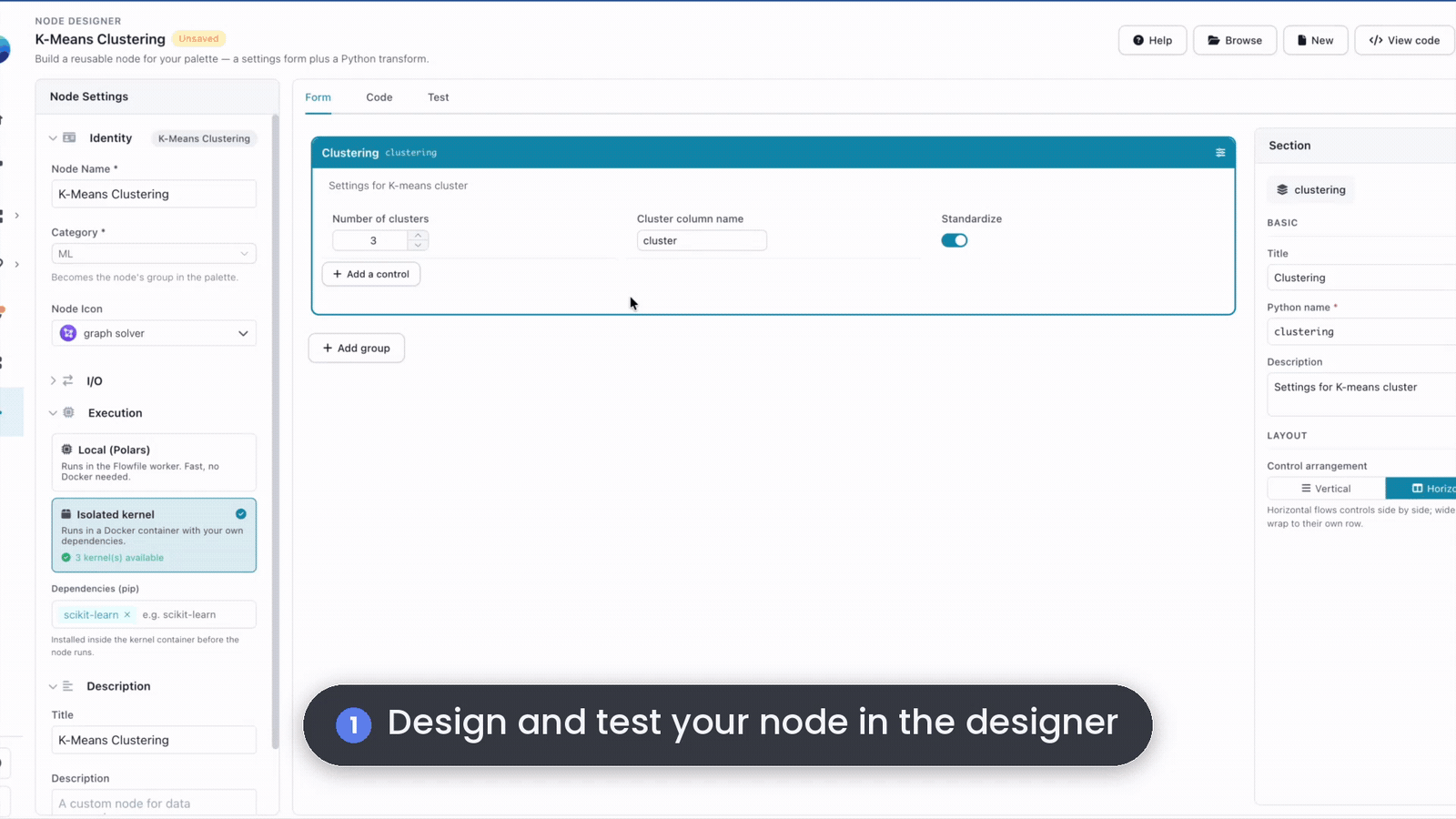Collapse the Execution section
This screenshot has width=1456, height=819.
[x=53, y=413]
